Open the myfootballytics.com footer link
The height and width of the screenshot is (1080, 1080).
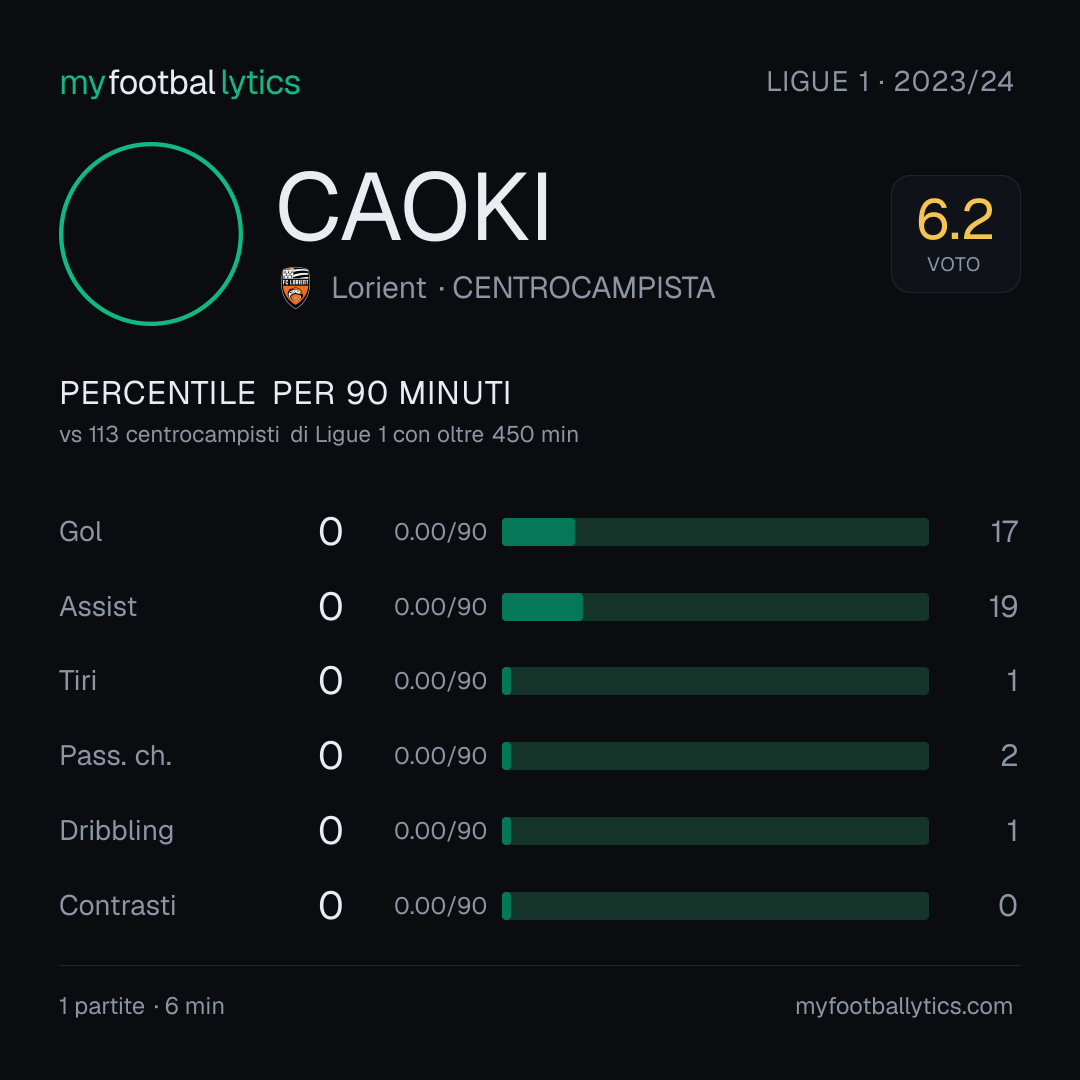pyautogui.click(x=904, y=1006)
